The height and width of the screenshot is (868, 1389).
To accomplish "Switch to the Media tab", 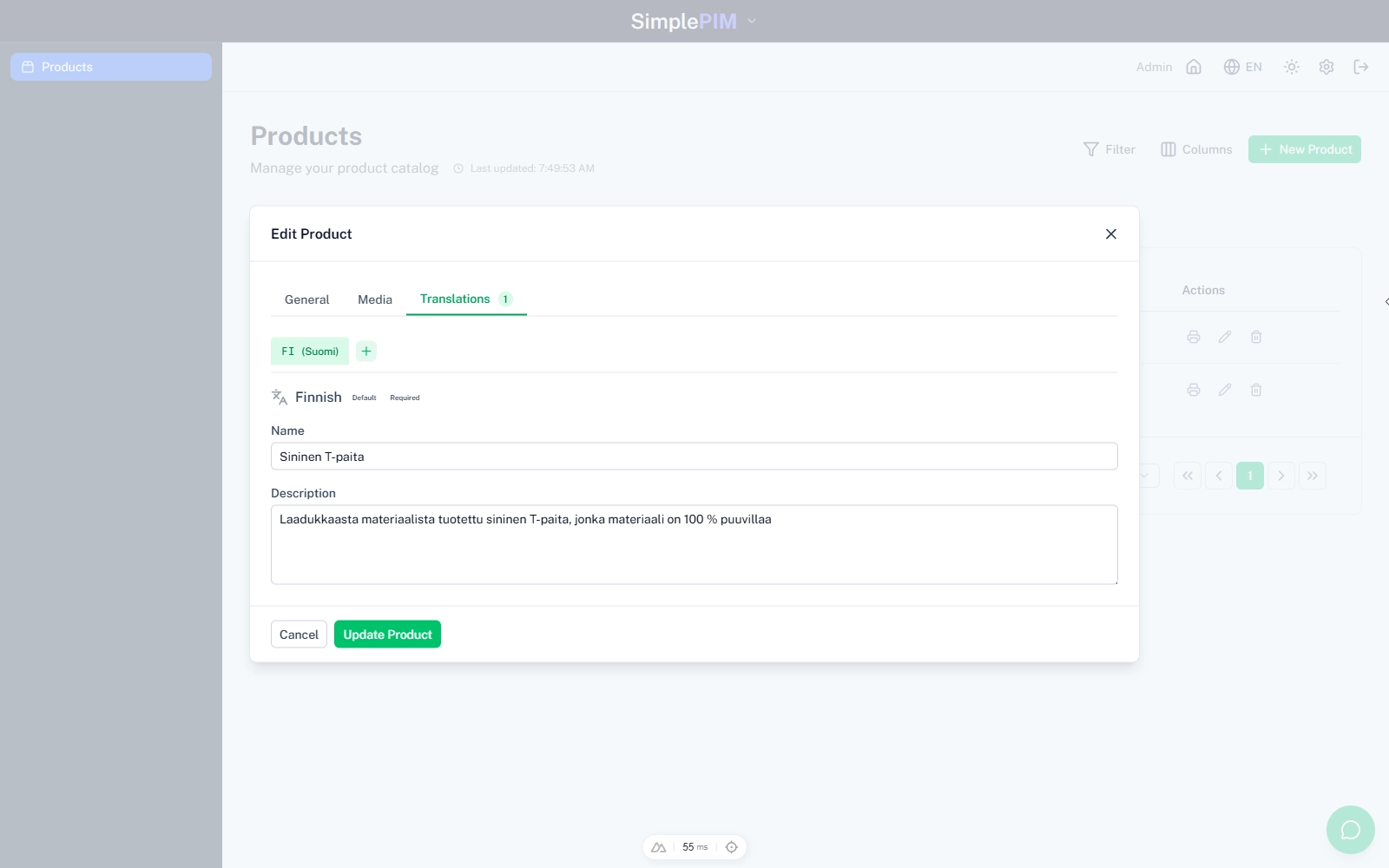I will (375, 299).
